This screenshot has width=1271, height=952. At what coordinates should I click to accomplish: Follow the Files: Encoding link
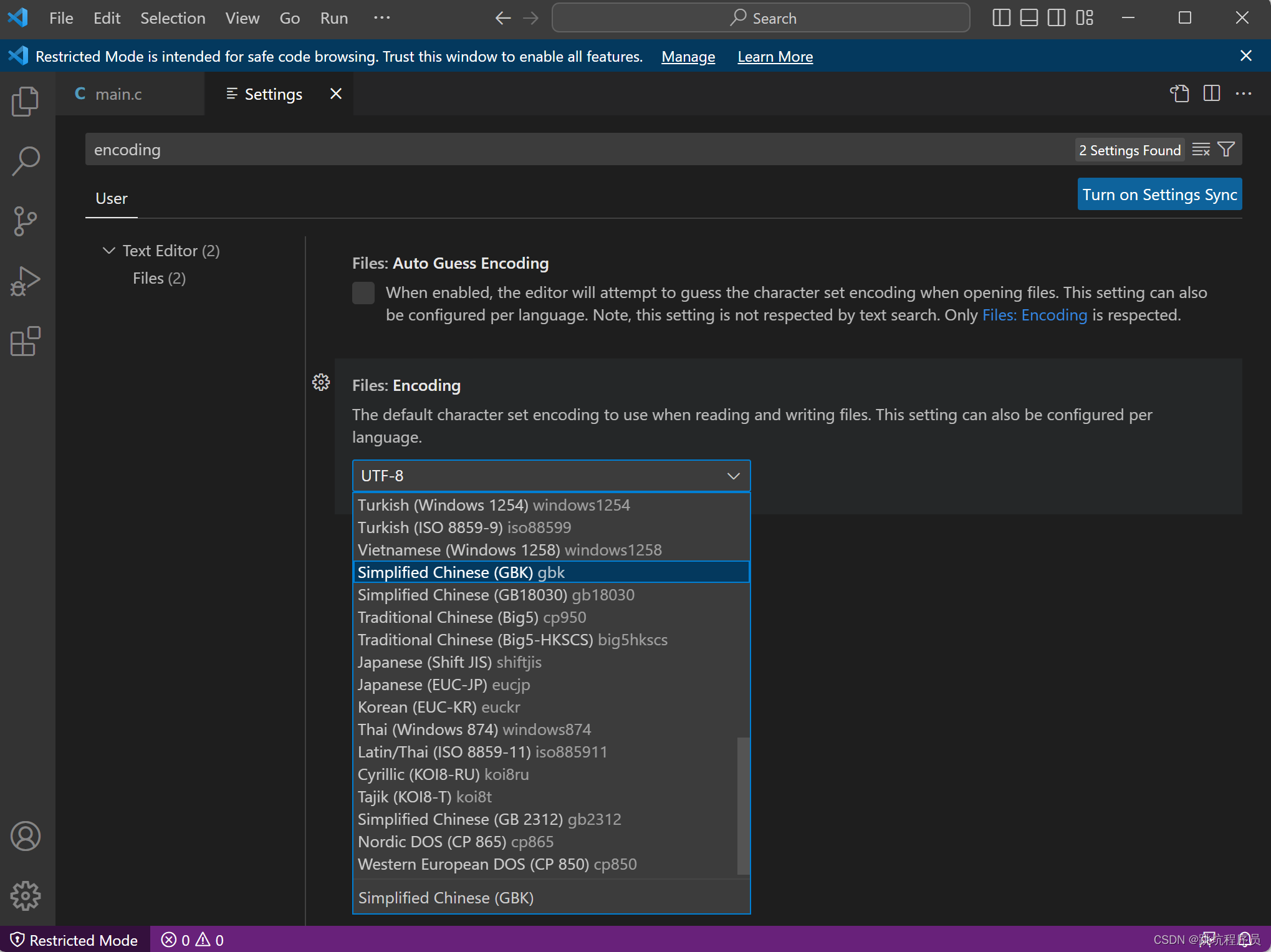pyautogui.click(x=1035, y=315)
